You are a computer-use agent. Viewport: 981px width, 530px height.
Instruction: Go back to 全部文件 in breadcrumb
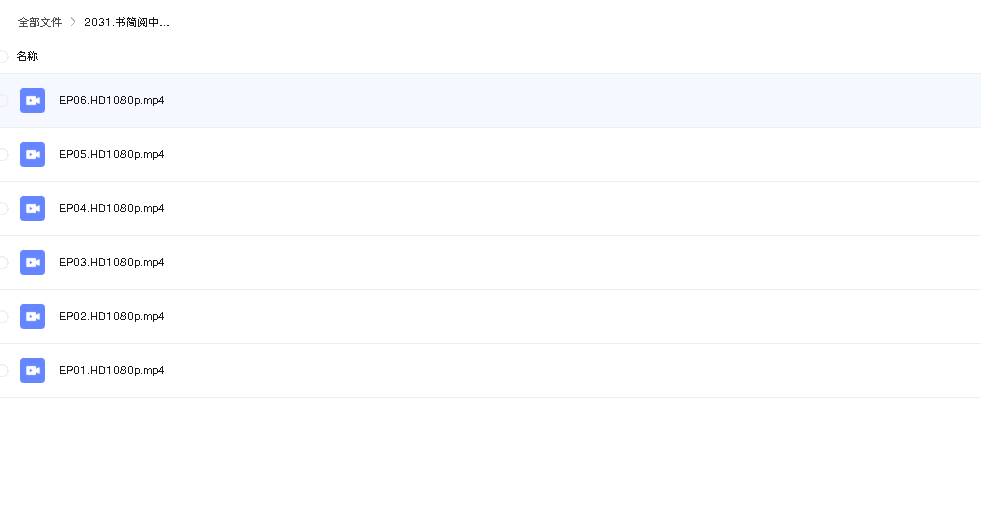pyautogui.click(x=40, y=22)
